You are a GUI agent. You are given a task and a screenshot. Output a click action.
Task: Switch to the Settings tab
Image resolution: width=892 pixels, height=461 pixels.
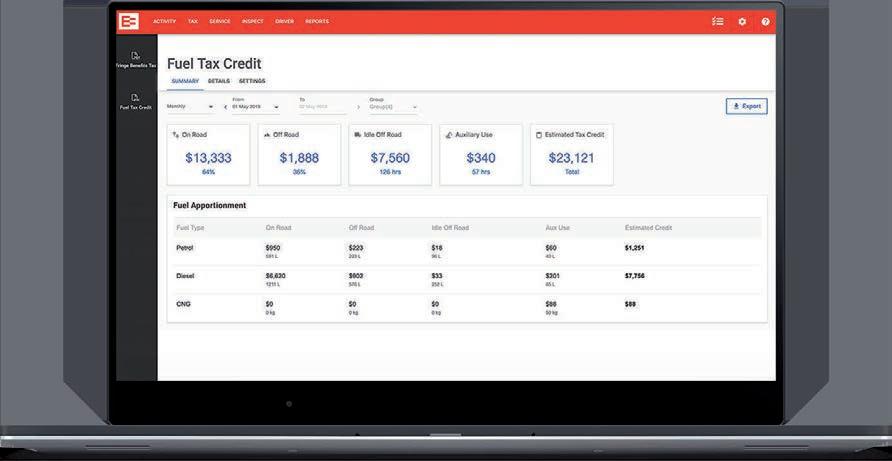[252, 81]
